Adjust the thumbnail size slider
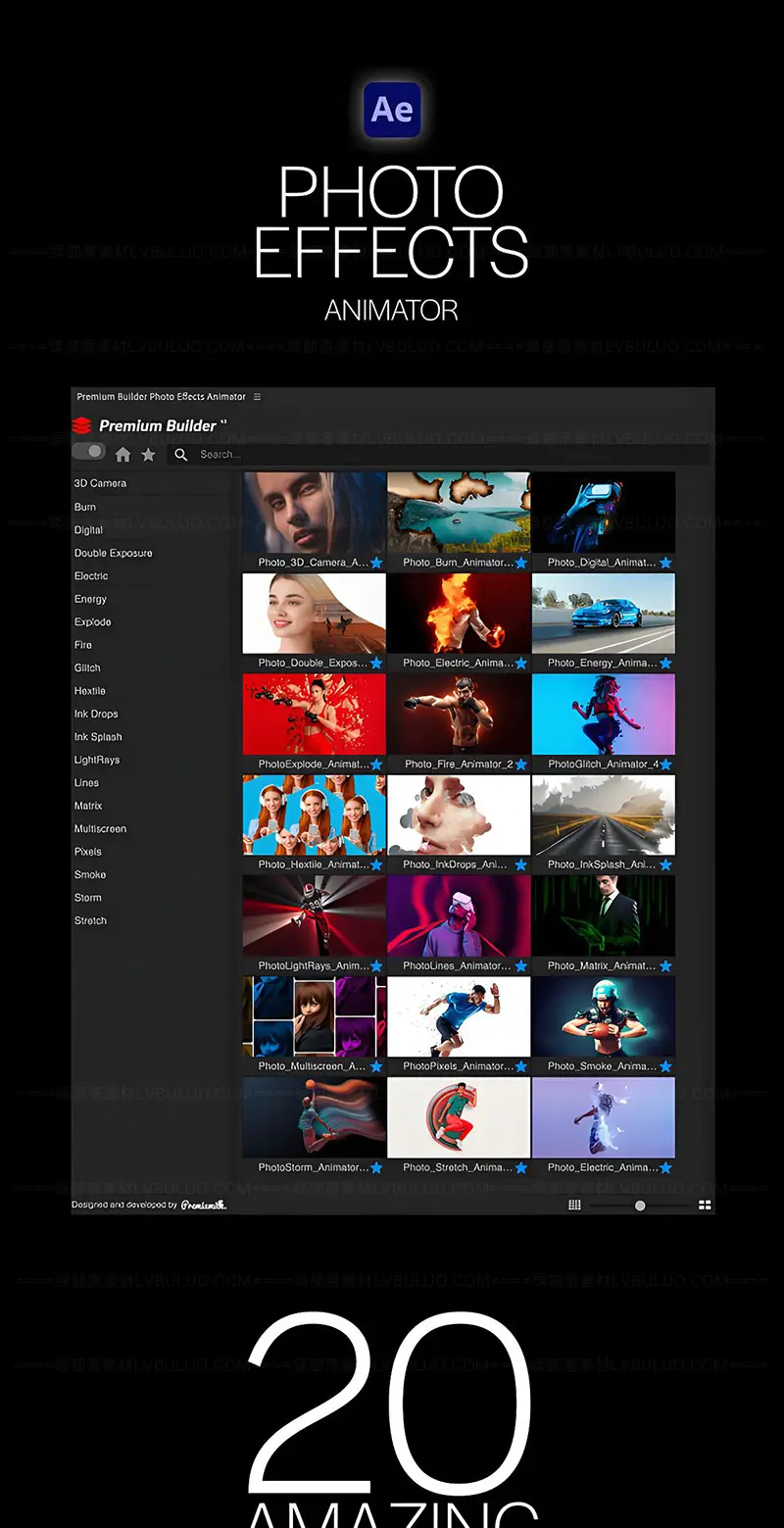Screen dimensions: 784x1528 tap(640, 1206)
